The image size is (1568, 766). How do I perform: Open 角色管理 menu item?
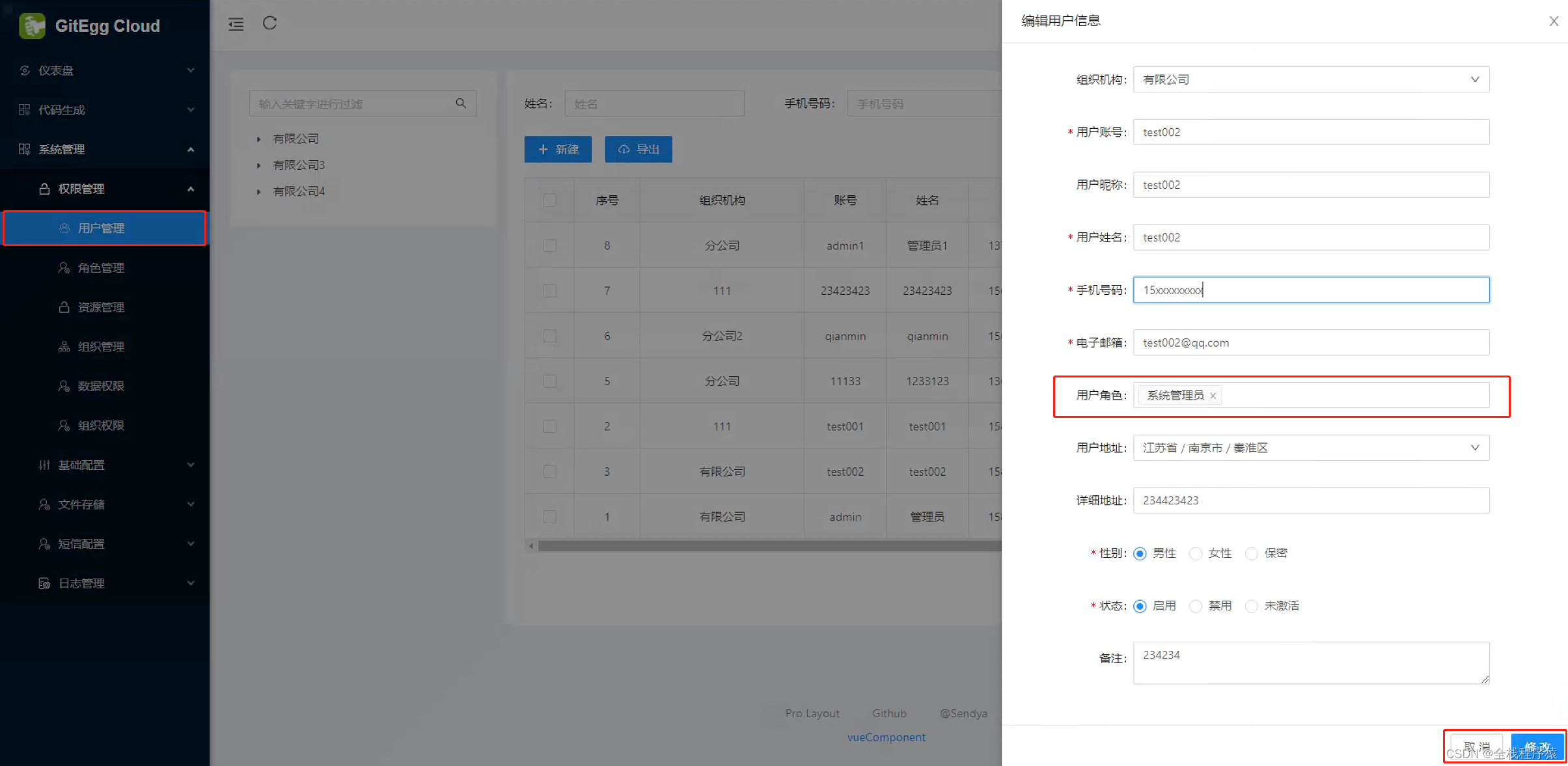101,267
